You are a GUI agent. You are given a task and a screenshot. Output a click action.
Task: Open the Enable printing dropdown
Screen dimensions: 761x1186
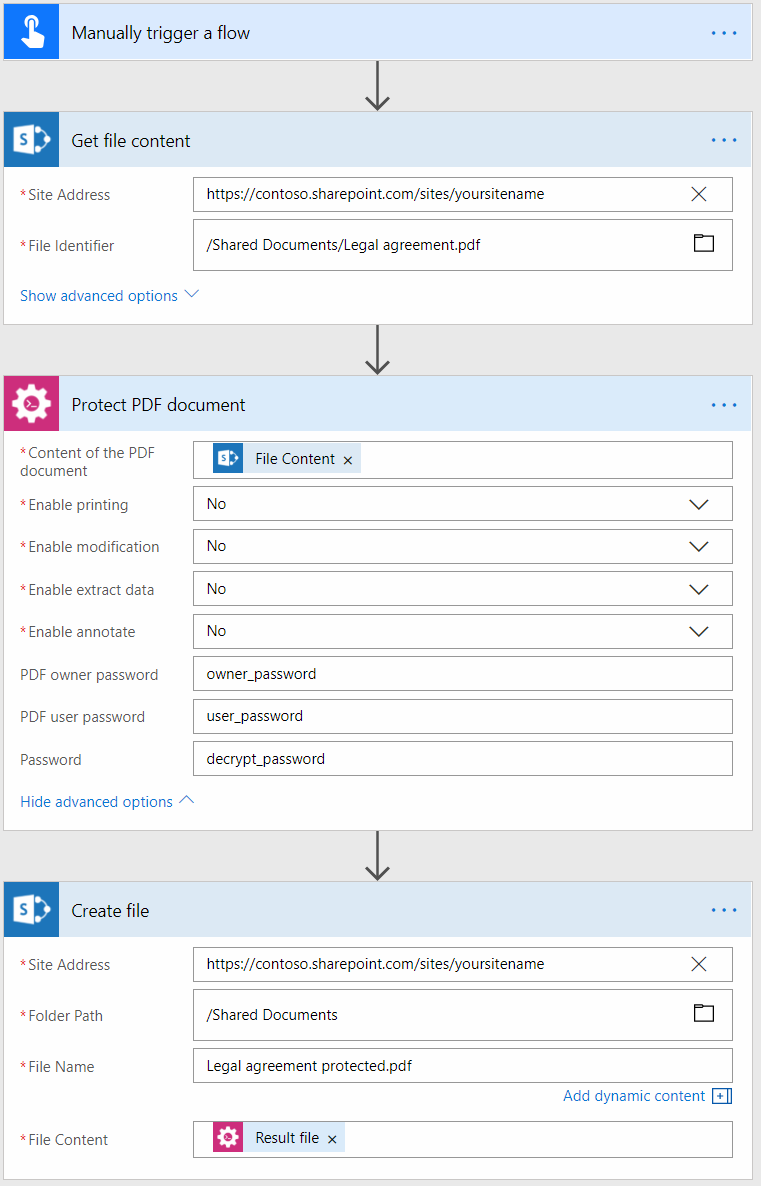click(x=698, y=503)
